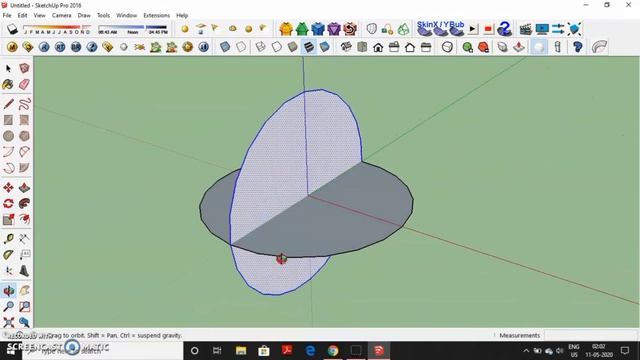Open the Camera menu
The image size is (640, 360).
click(61, 15)
